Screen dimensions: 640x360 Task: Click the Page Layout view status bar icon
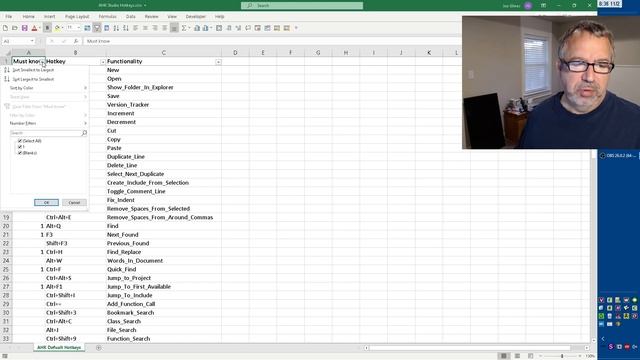coord(517,356)
